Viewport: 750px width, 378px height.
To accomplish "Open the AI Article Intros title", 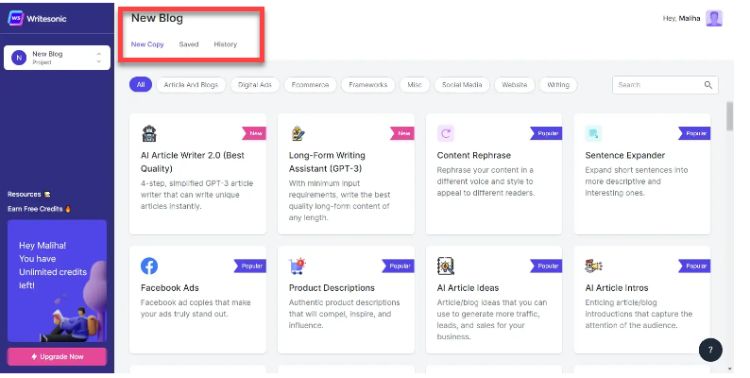I will click(x=617, y=288).
